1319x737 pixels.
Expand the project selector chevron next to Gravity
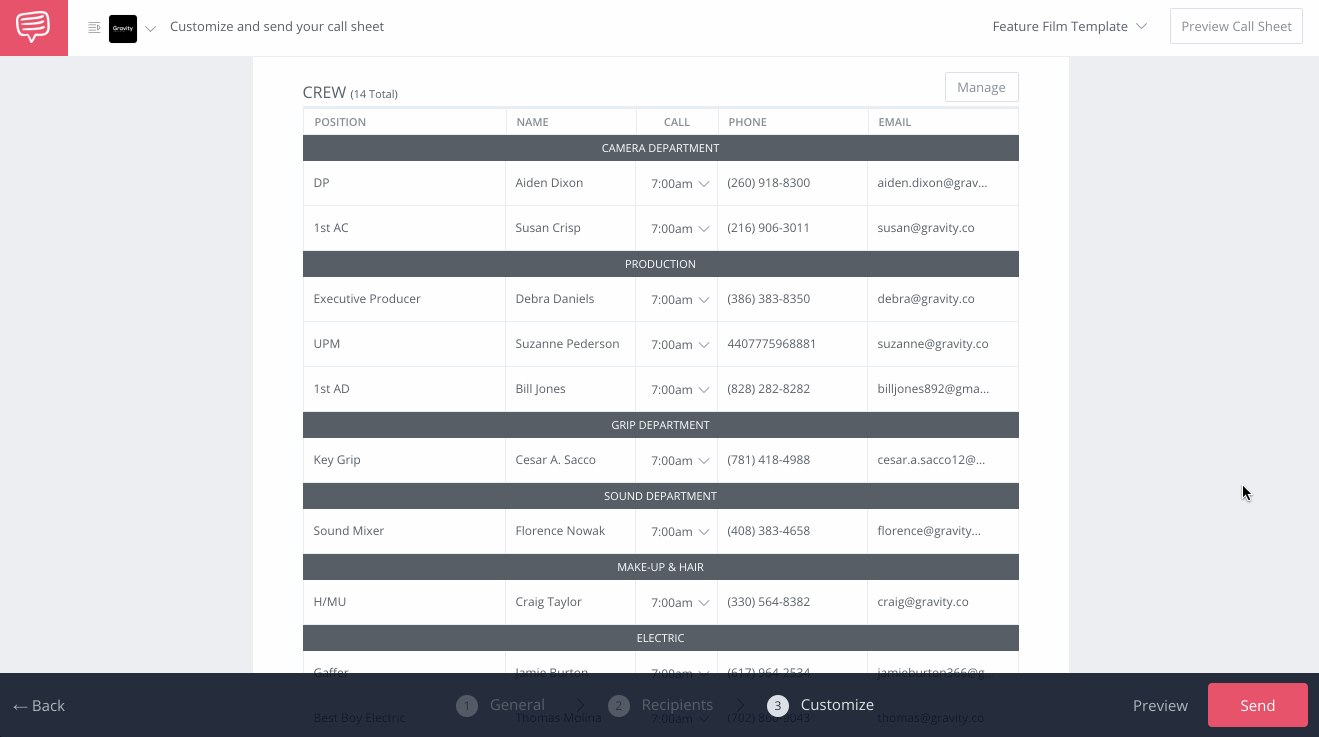coord(148,29)
